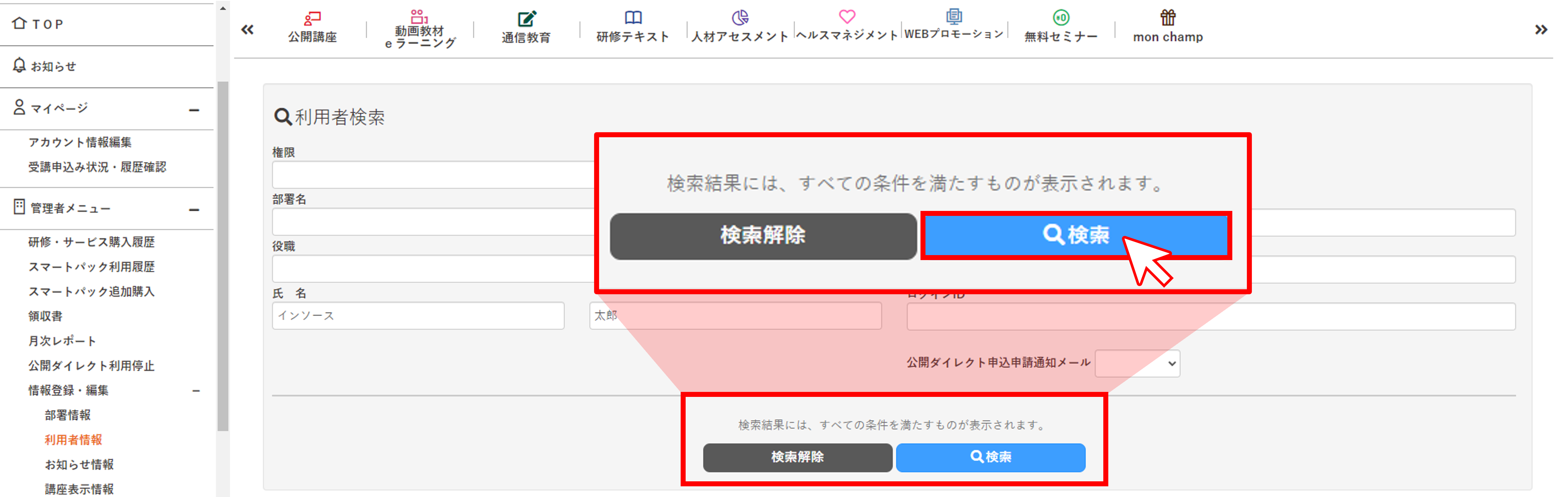Click the sidebar vertical scrollbar
This screenshot has height=497, width=1568.
pos(223,255)
